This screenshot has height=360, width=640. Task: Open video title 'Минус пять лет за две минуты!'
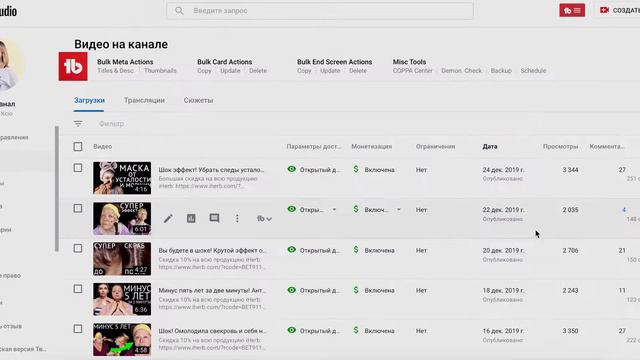[212, 291]
